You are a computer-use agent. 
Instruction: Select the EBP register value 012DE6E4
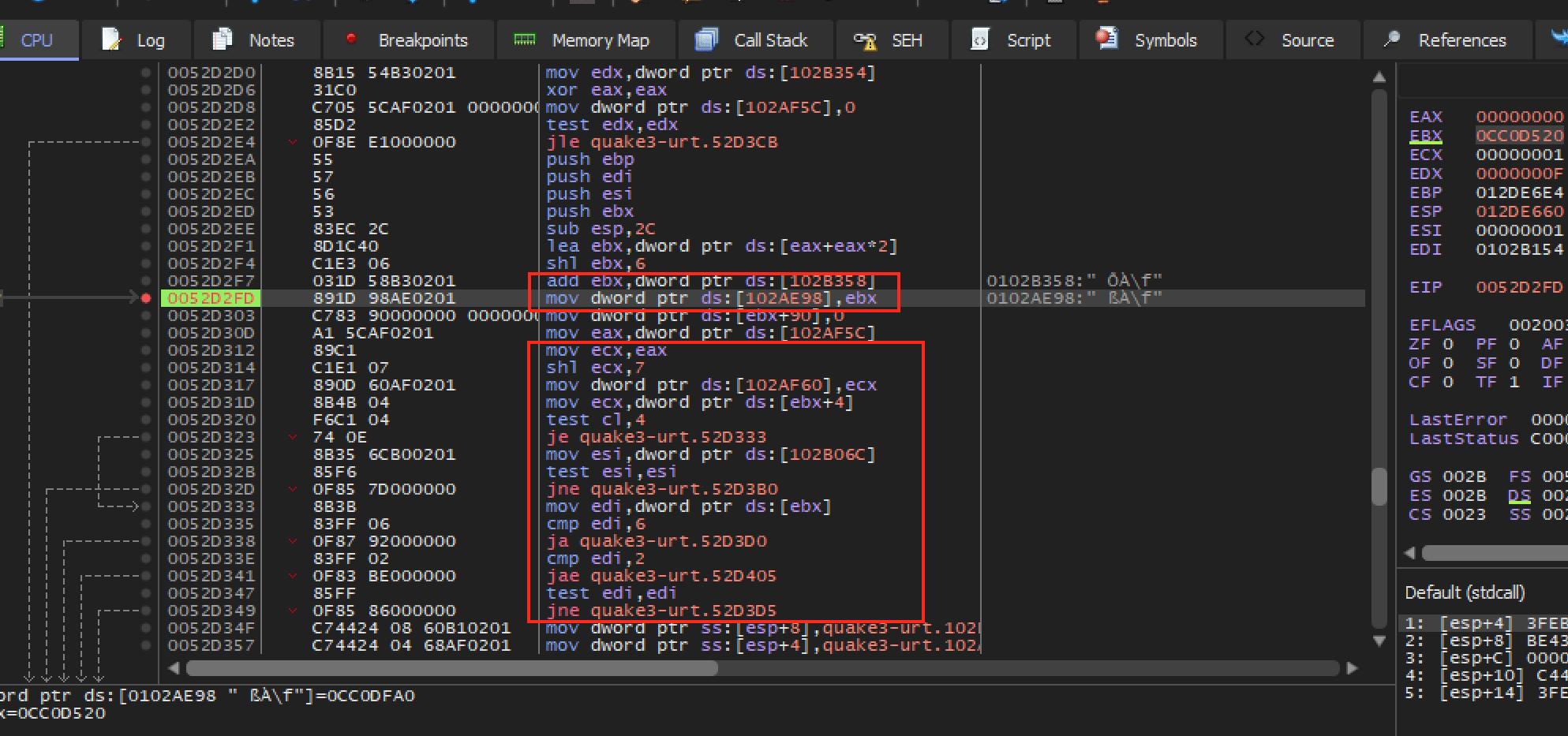(1520, 192)
